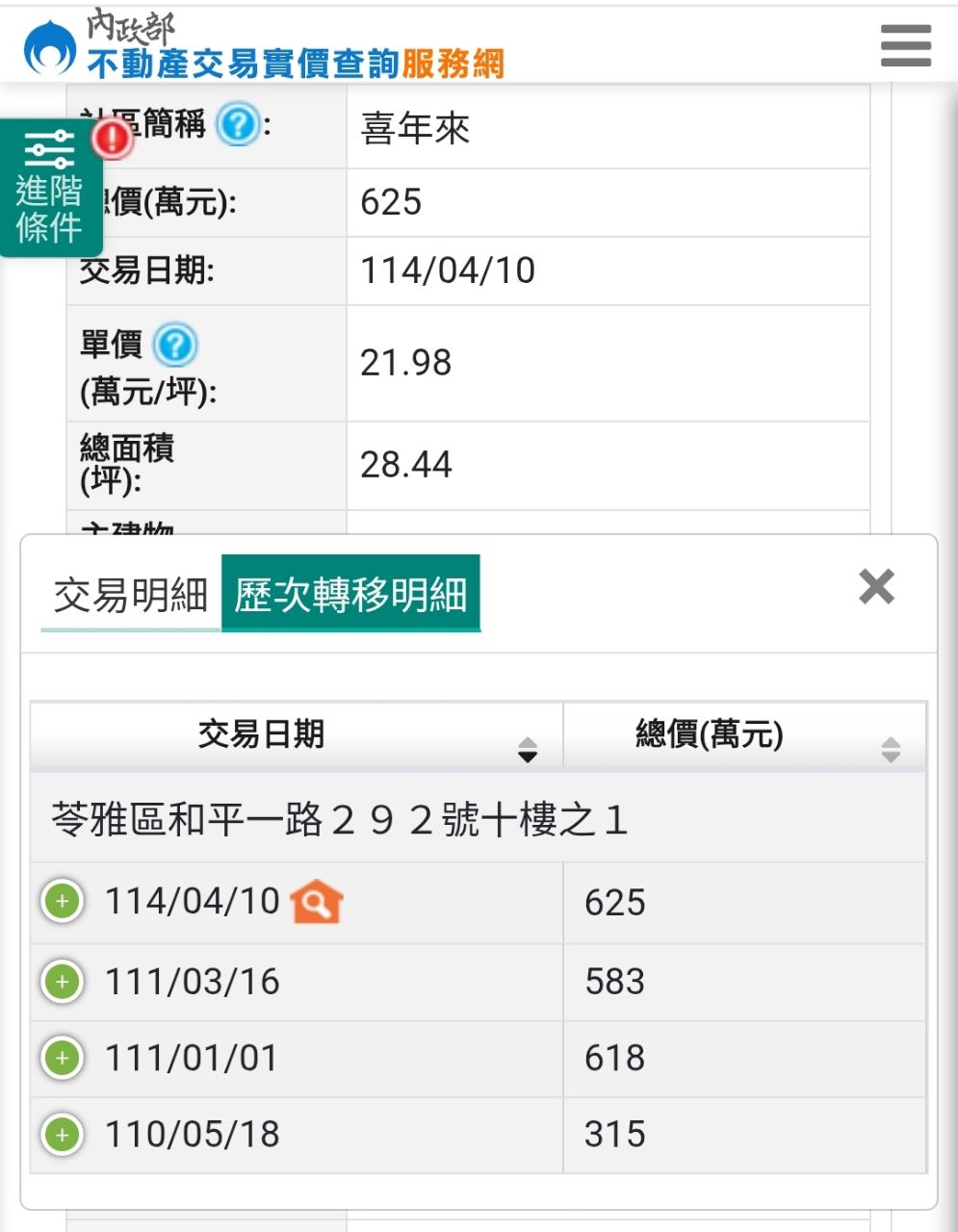Click the 625 total price in popup table
958x1232 pixels.
tap(614, 903)
